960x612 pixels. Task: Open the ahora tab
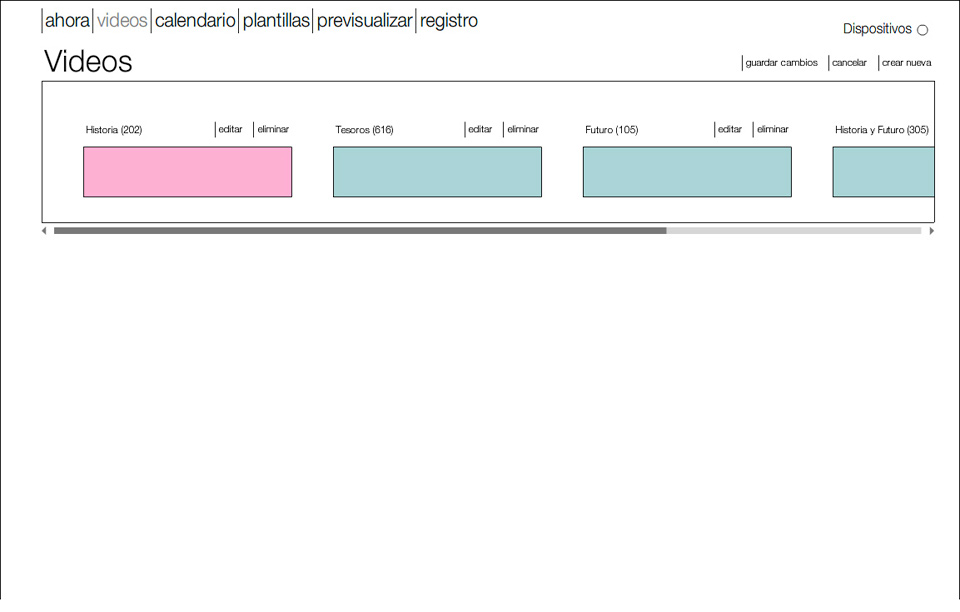[x=67, y=21]
